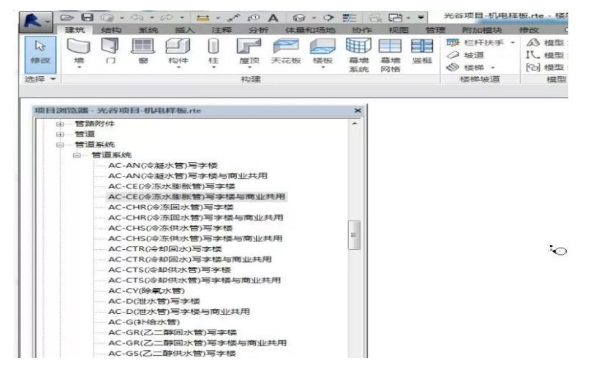Select AC-CHR(冷冻回水管)写字楼 item
The image size is (605, 374).
tap(171, 207)
